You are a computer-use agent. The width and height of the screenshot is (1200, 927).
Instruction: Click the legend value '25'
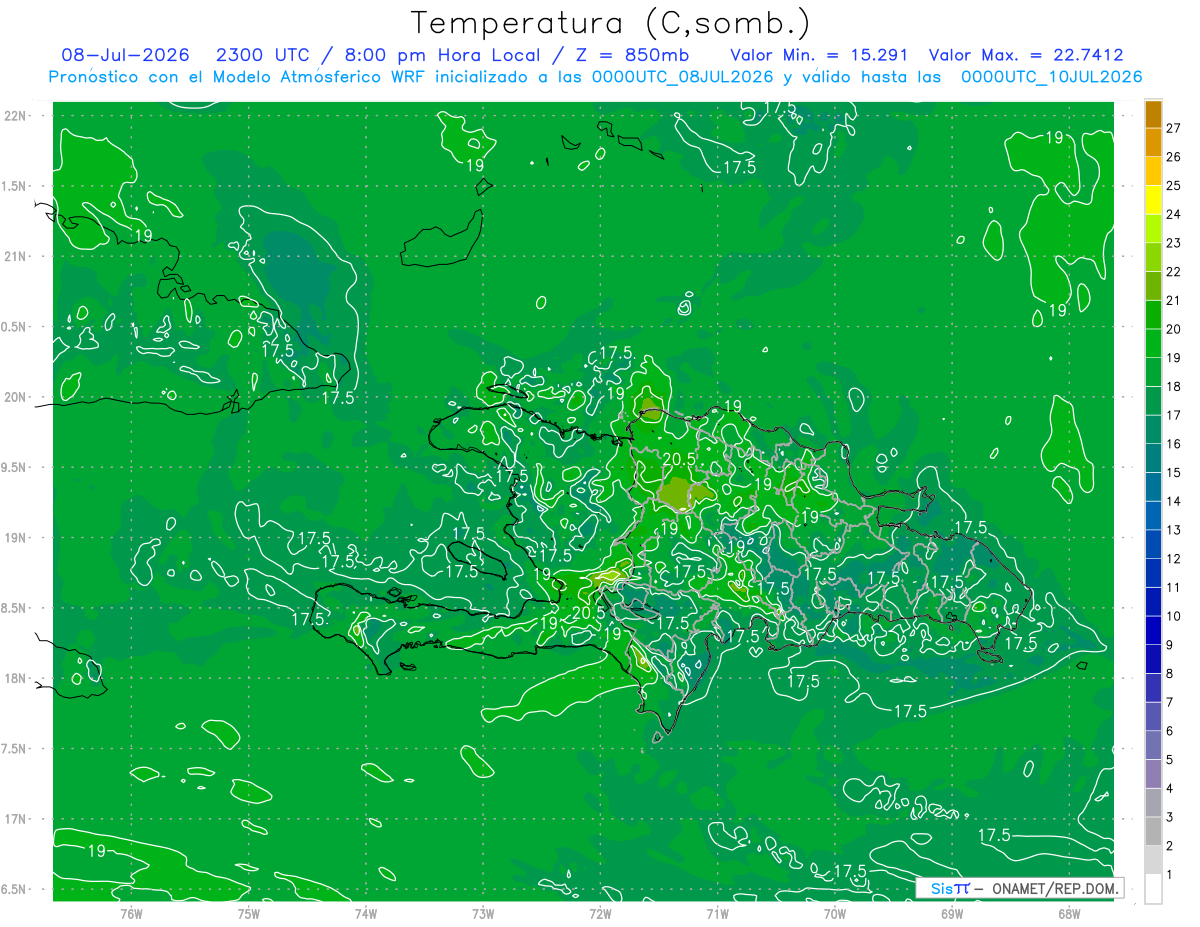pos(1174,185)
